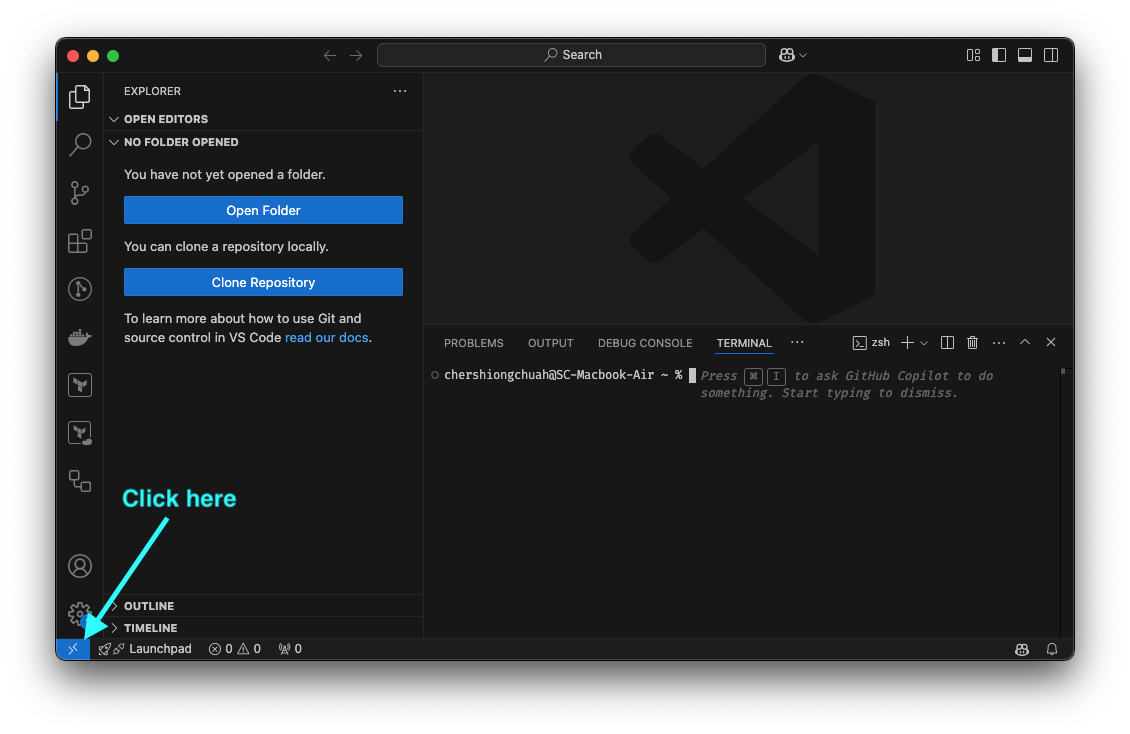Show more panel tabs via ellipsis after TERMINAL
Screen dimensions: 1130x734
pyautogui.click(x=797, y=342)
